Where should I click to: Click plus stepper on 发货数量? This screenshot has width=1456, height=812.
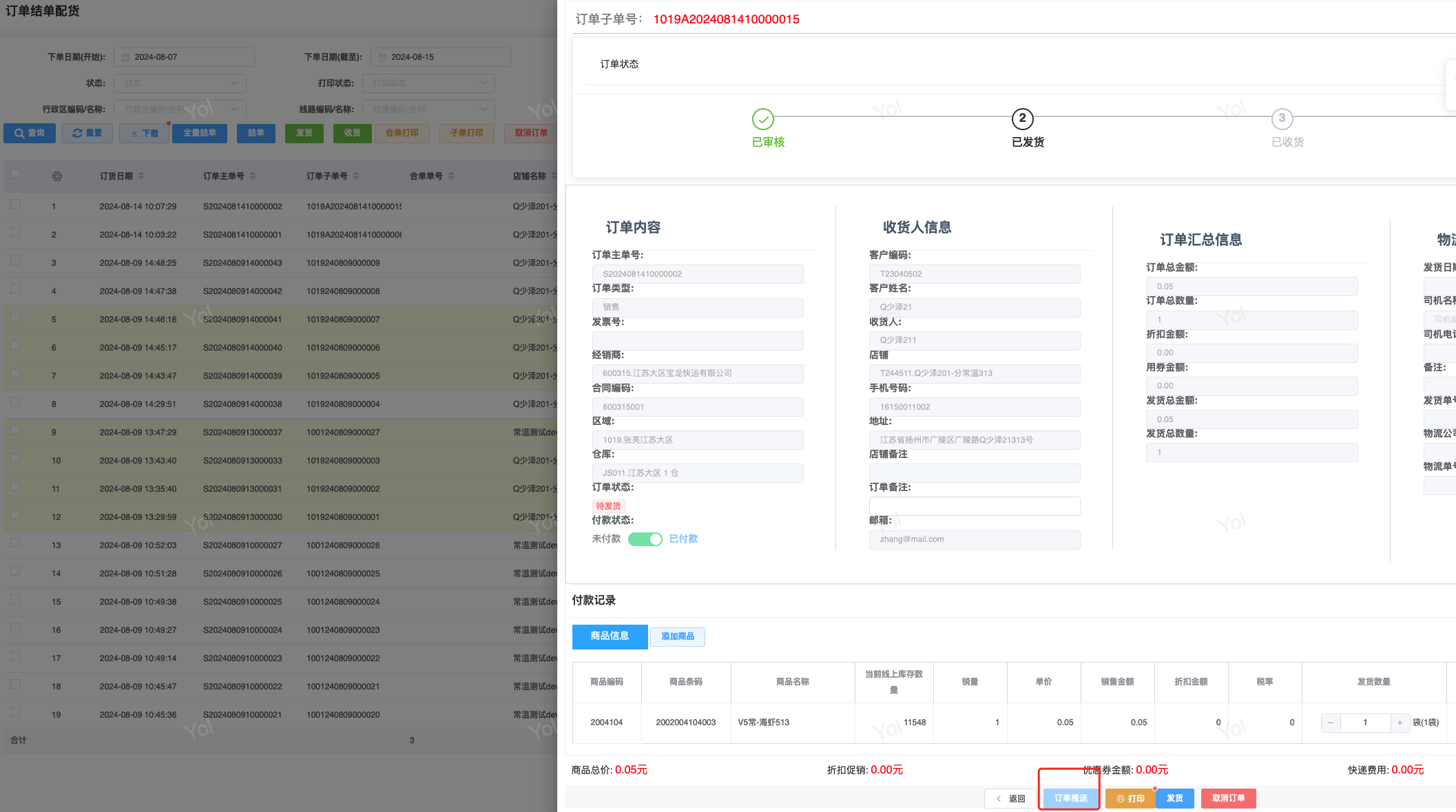[1400, 722]
